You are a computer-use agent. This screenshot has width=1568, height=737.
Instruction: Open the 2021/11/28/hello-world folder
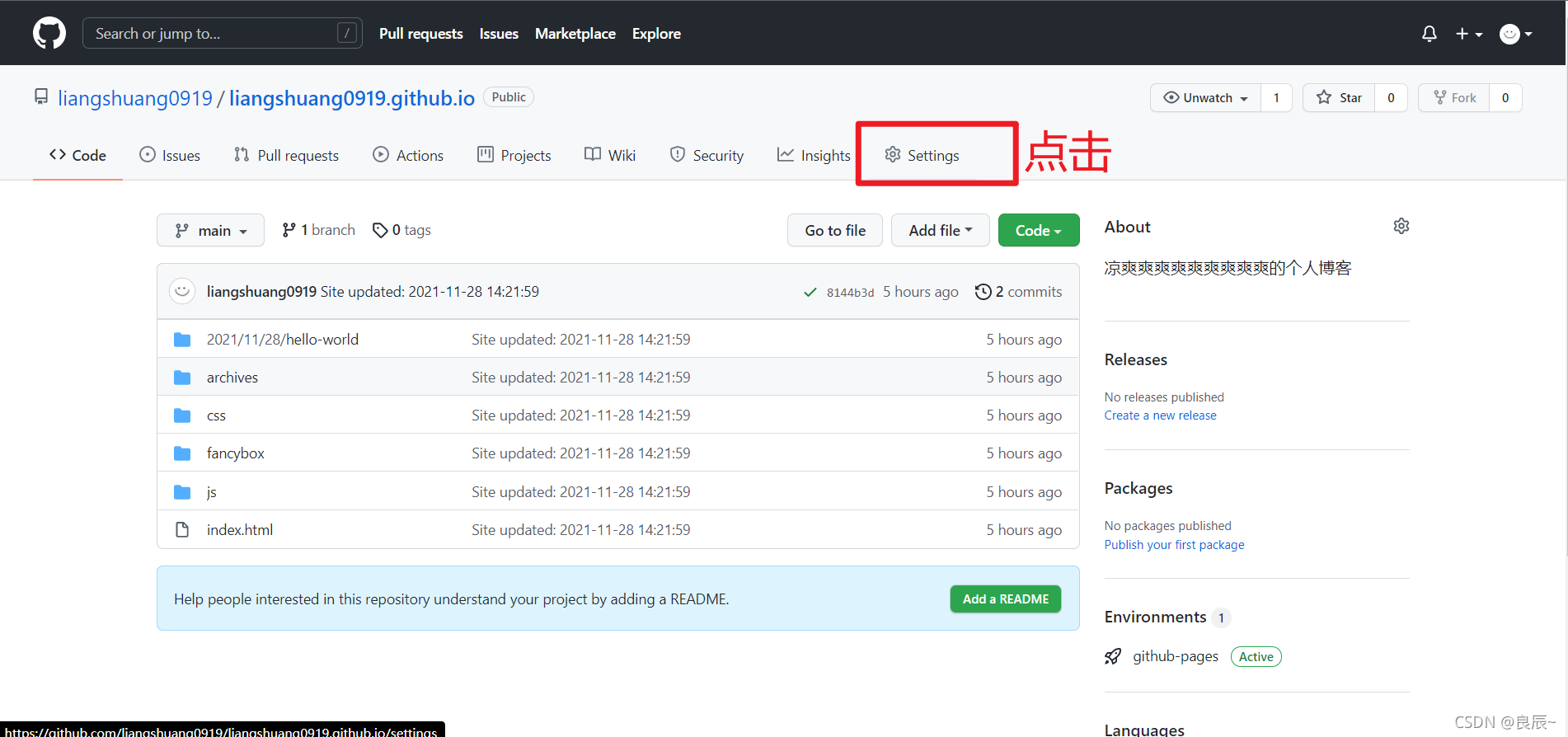click(283, 340)
